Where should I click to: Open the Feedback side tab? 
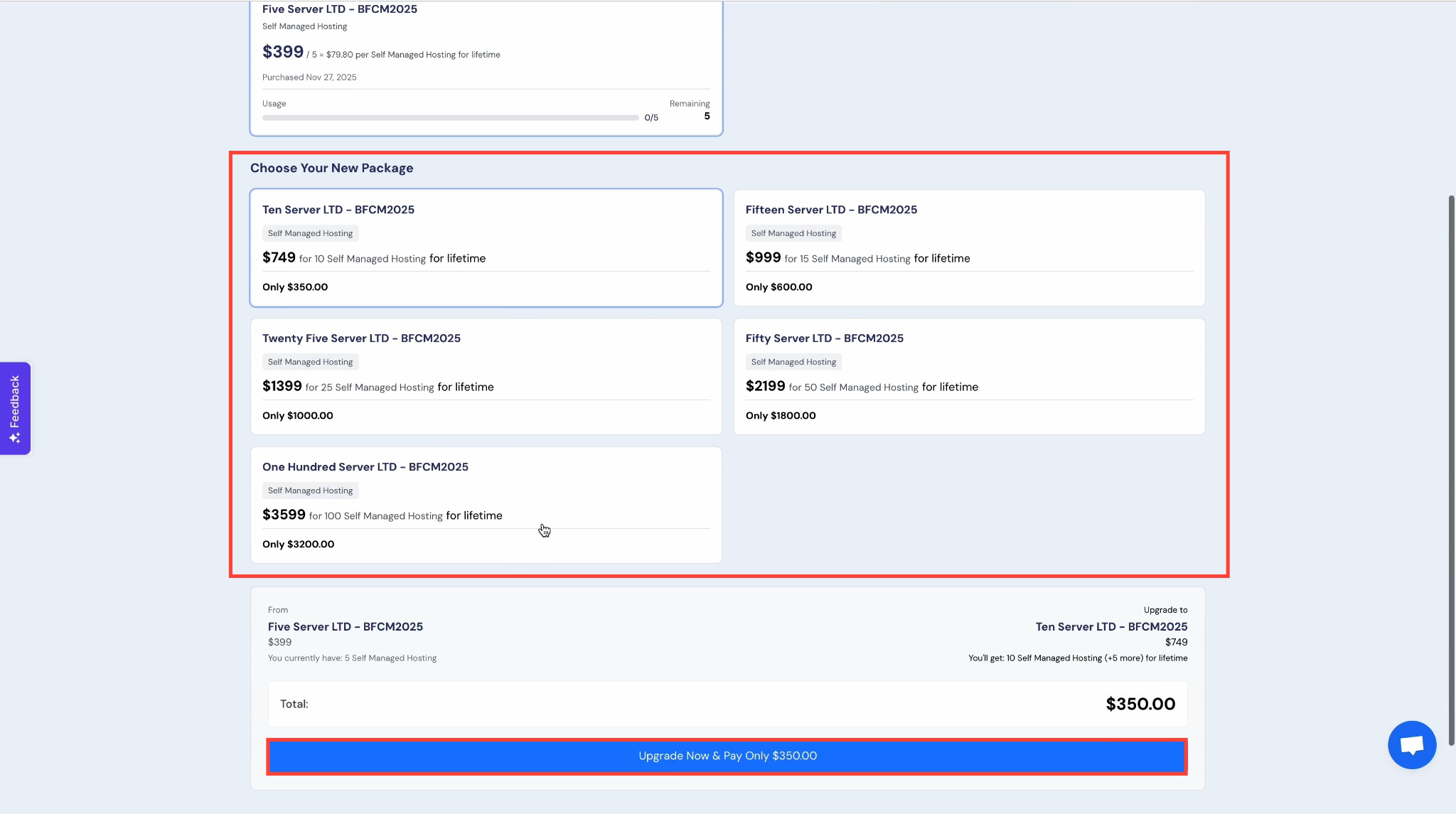click(x=15, y=401)
